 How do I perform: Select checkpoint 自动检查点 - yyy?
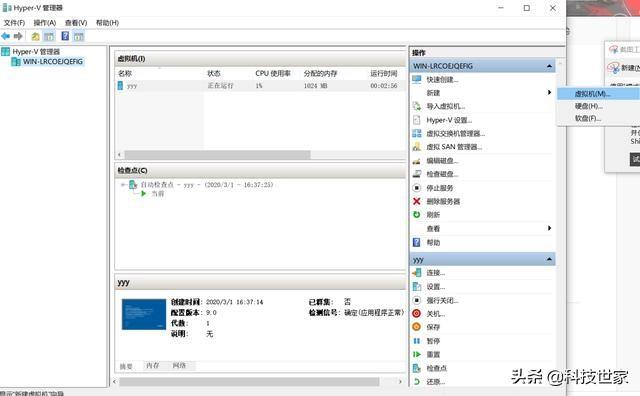coord(207,185)
